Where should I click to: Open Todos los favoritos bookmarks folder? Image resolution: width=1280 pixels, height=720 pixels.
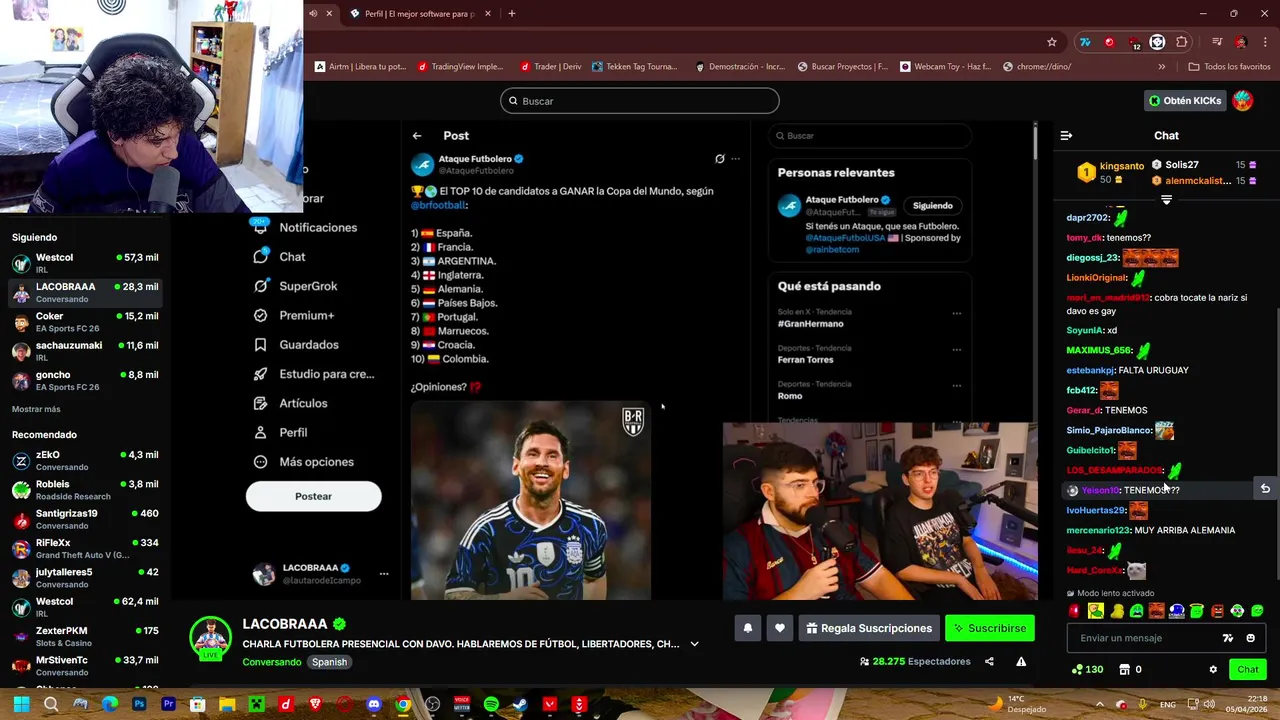point(1229,66)
